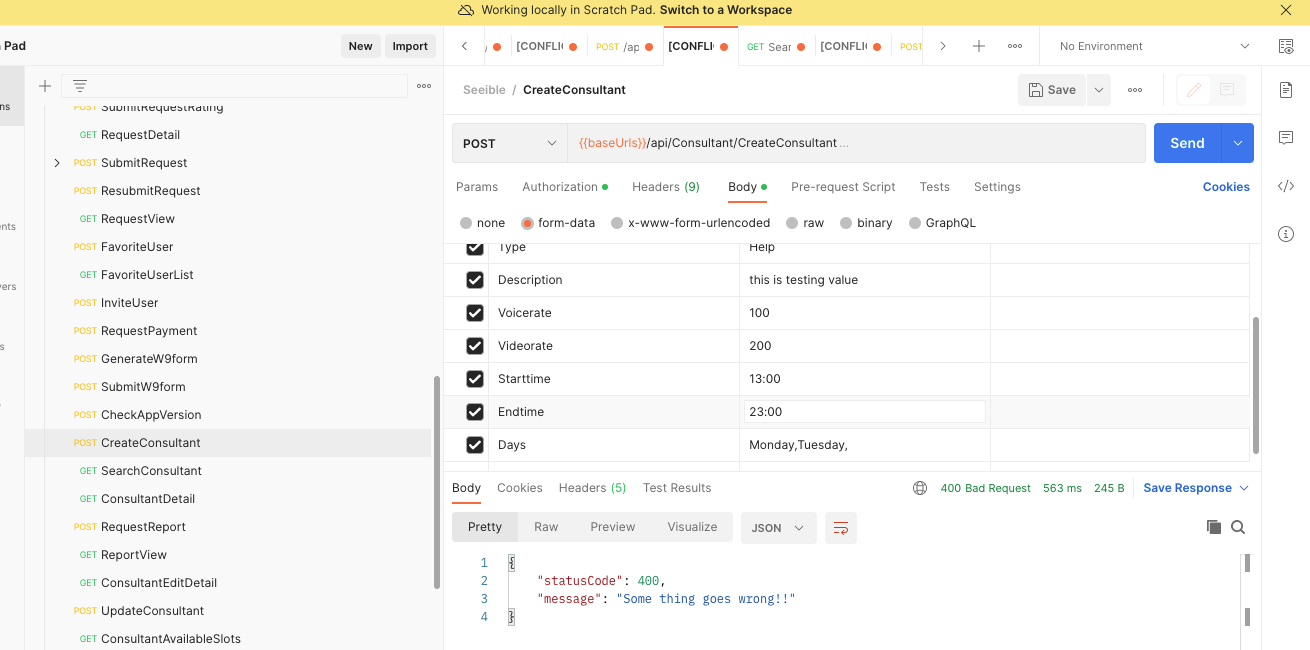Click the Import button

coord(410,46)
